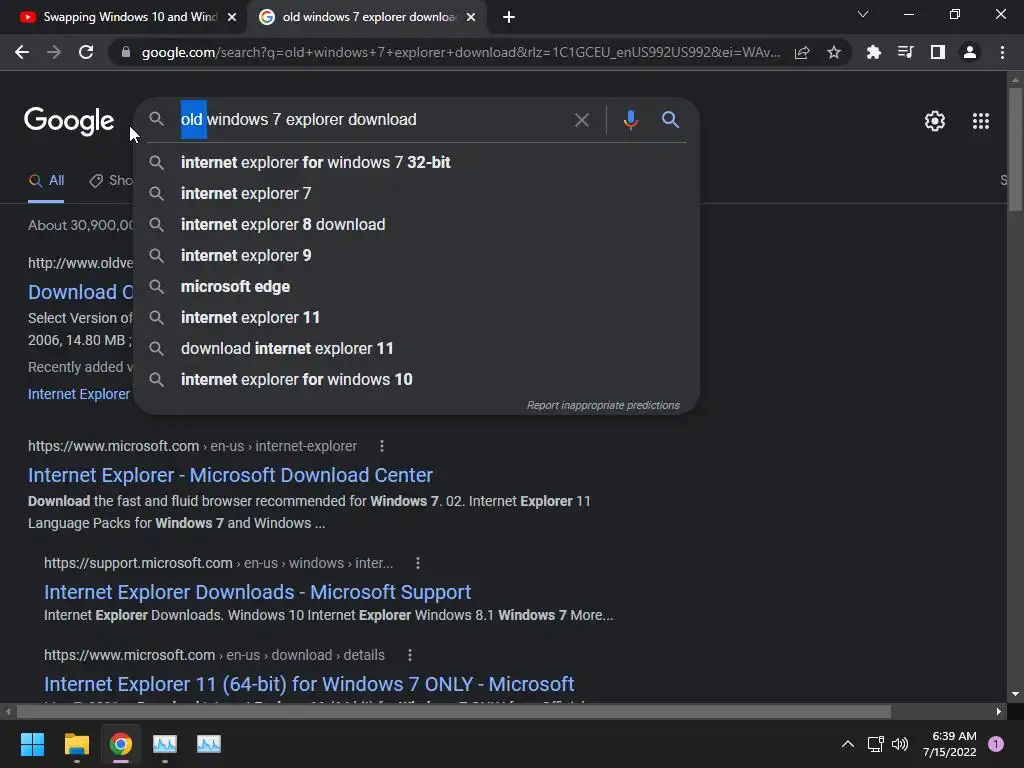Image resolution: width=1024 pixels, height=768 pixels.
Task: Open the media control icon in the toolbar
Action: point(905,52)
